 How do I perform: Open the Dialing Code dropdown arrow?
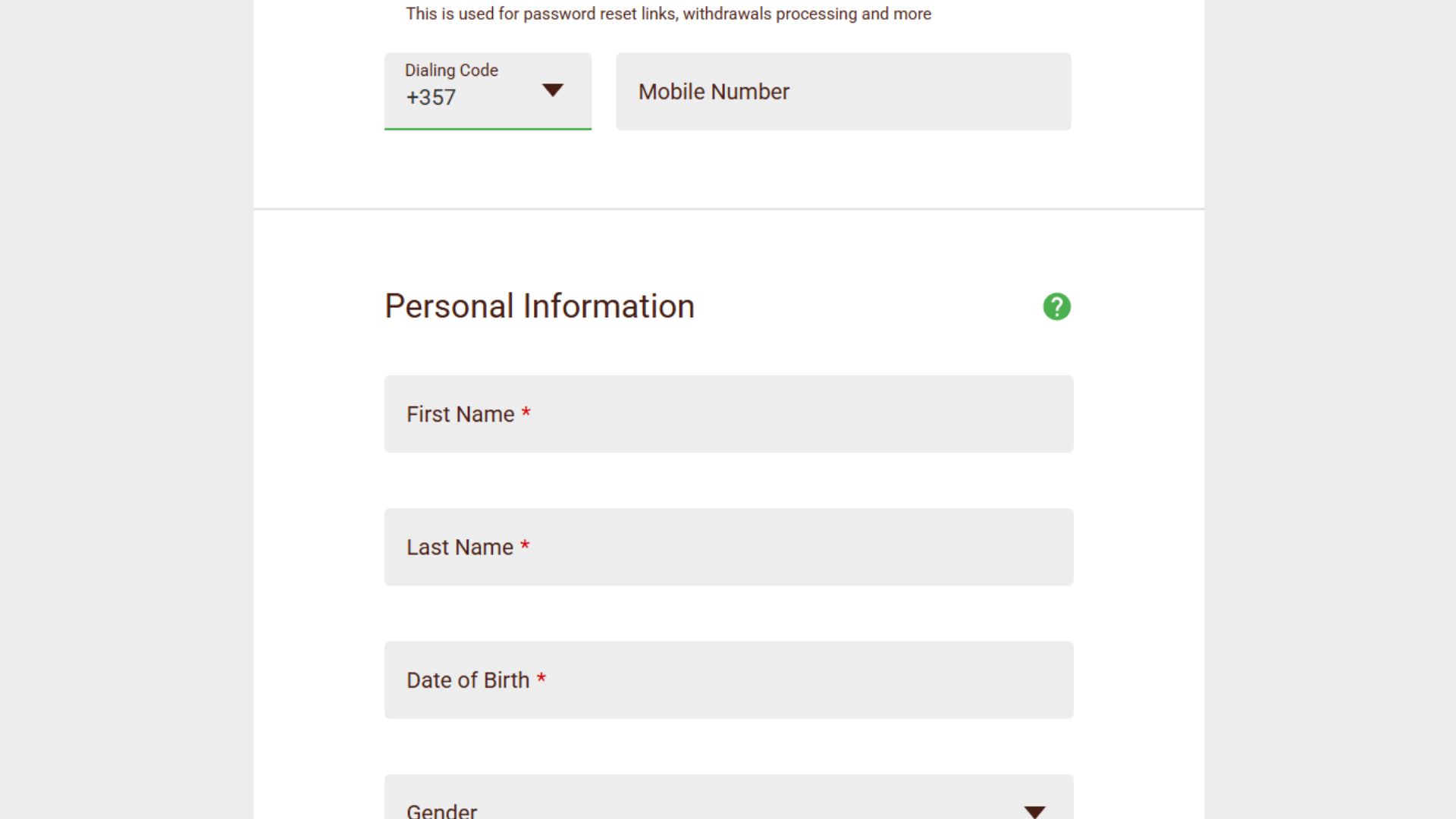553,90
